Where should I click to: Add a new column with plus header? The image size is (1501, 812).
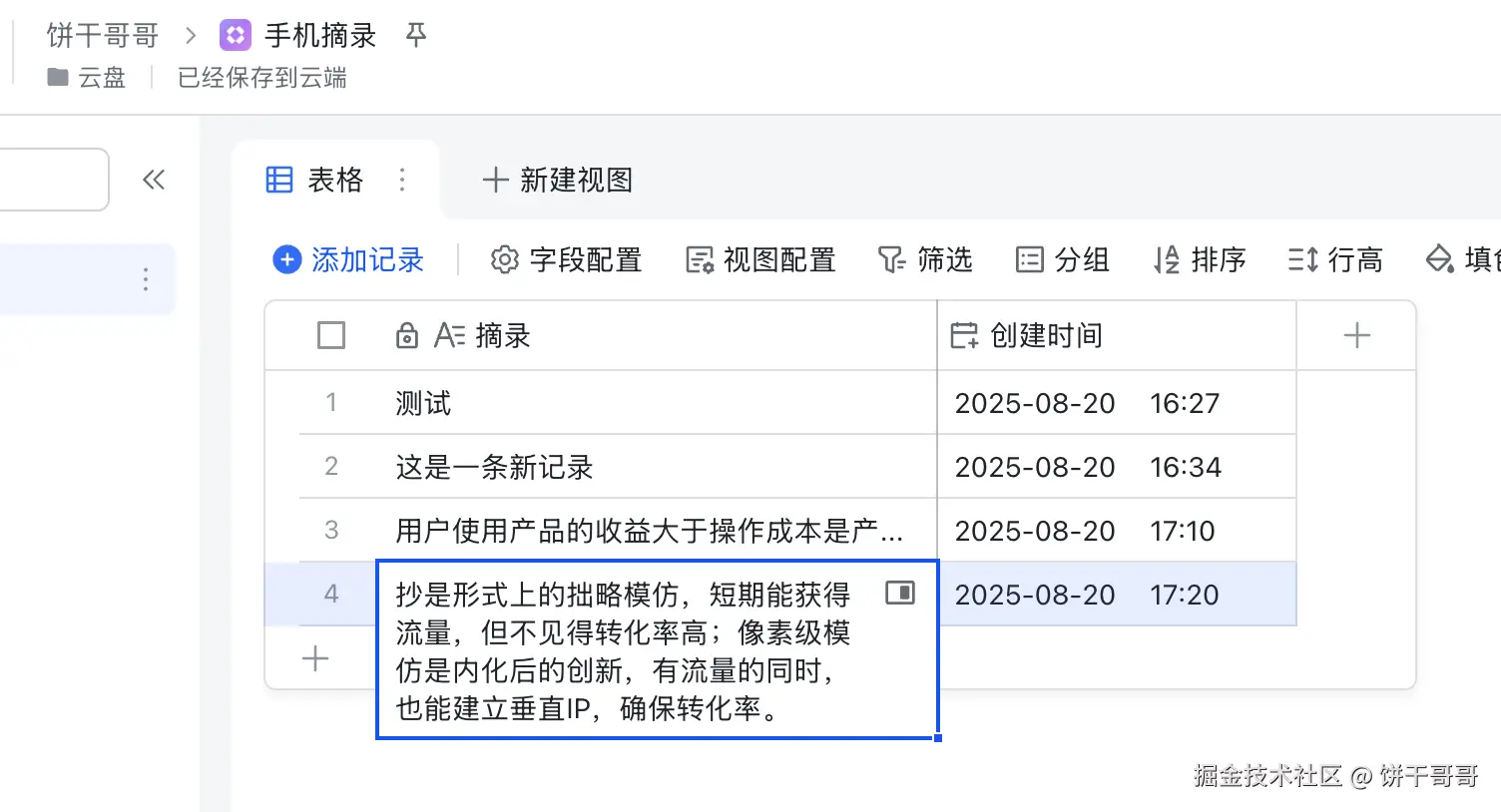click(x=1356, y=335)
